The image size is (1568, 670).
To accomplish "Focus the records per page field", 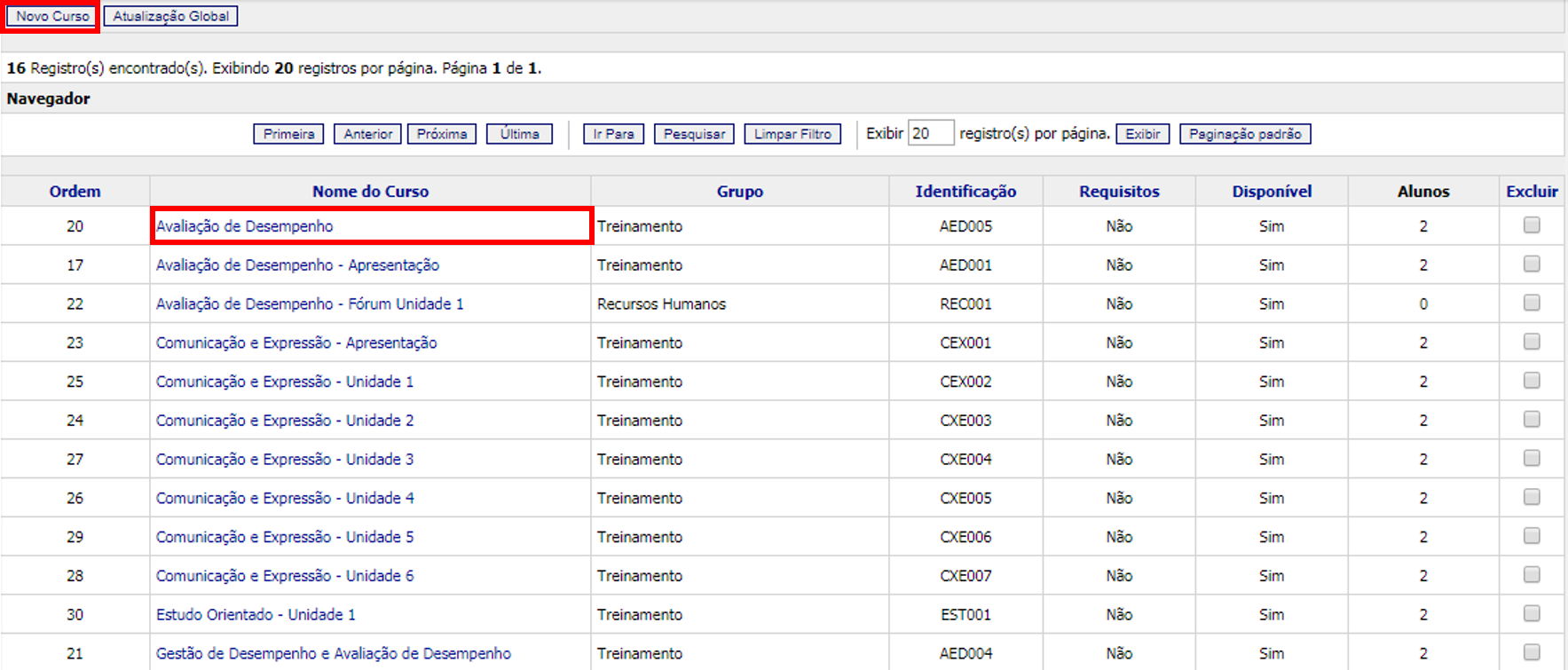I will click(x=930, y=133).
